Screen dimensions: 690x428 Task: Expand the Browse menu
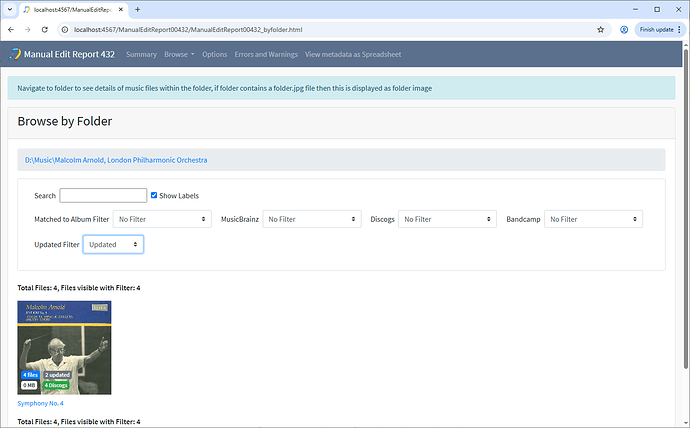pos(179,54)
